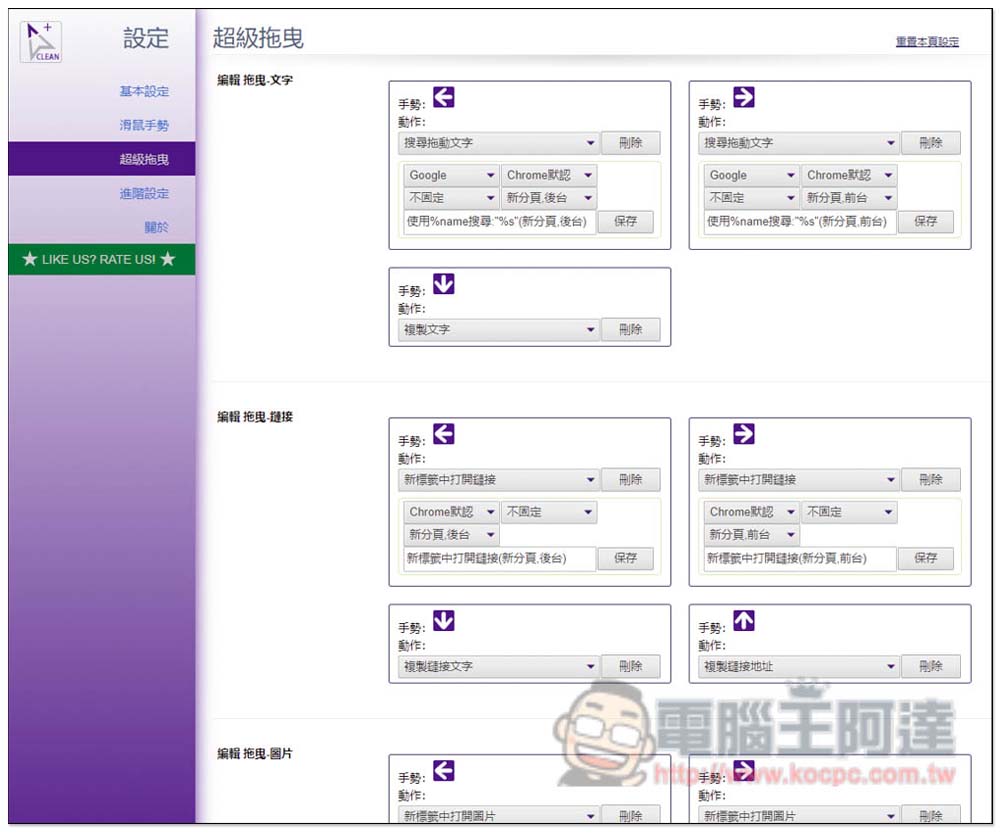Image resolution: width=1000 pixels, height=833 pixels.
Task: Click the right arrow gesture icon in text drag section
Action: tap(744, 97)
